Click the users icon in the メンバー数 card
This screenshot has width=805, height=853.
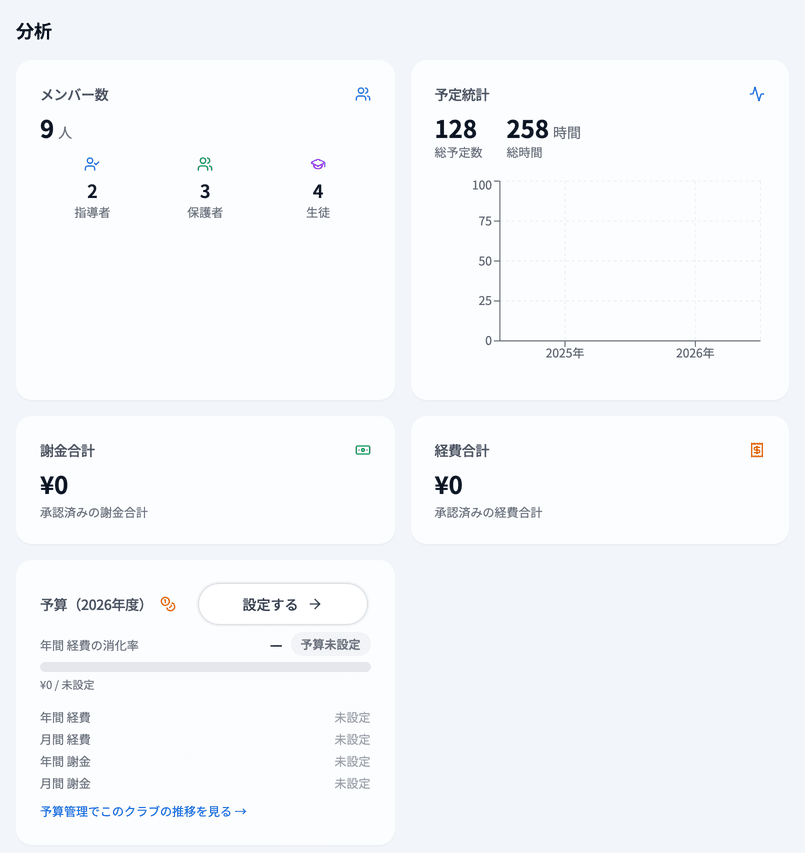tap(363, 94)
